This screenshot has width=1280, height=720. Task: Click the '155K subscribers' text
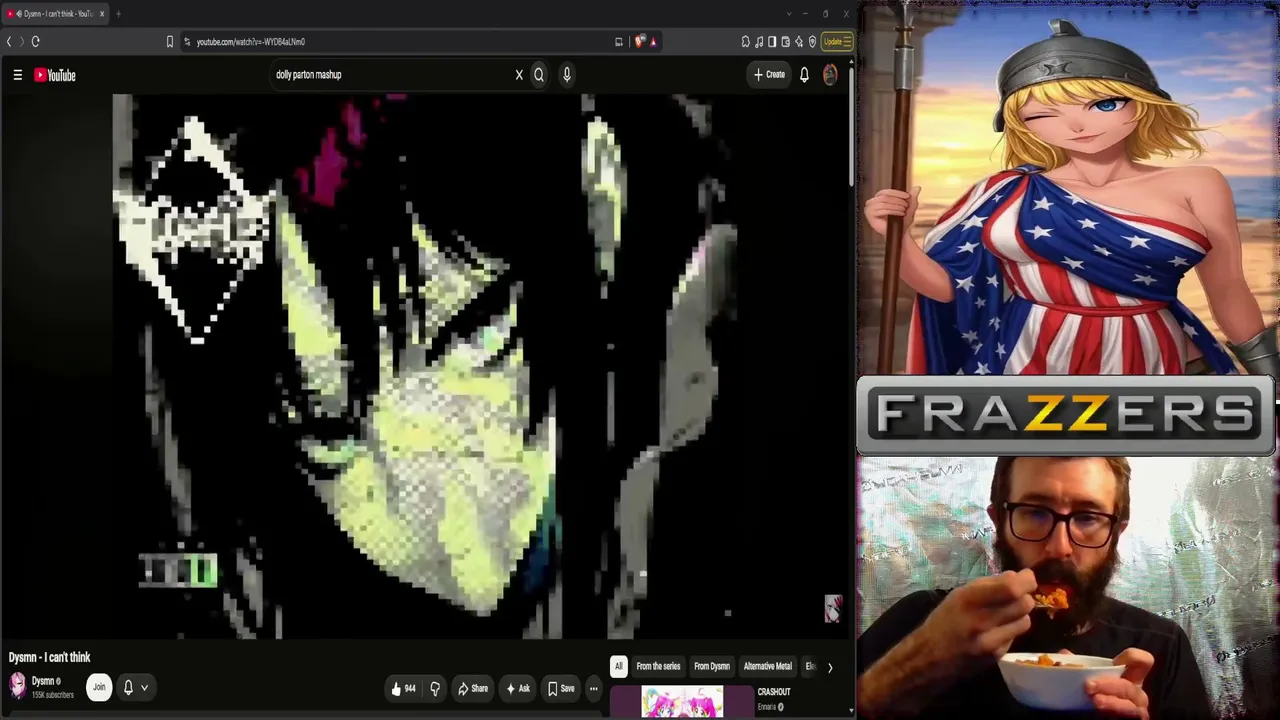(x=52, y=695)
